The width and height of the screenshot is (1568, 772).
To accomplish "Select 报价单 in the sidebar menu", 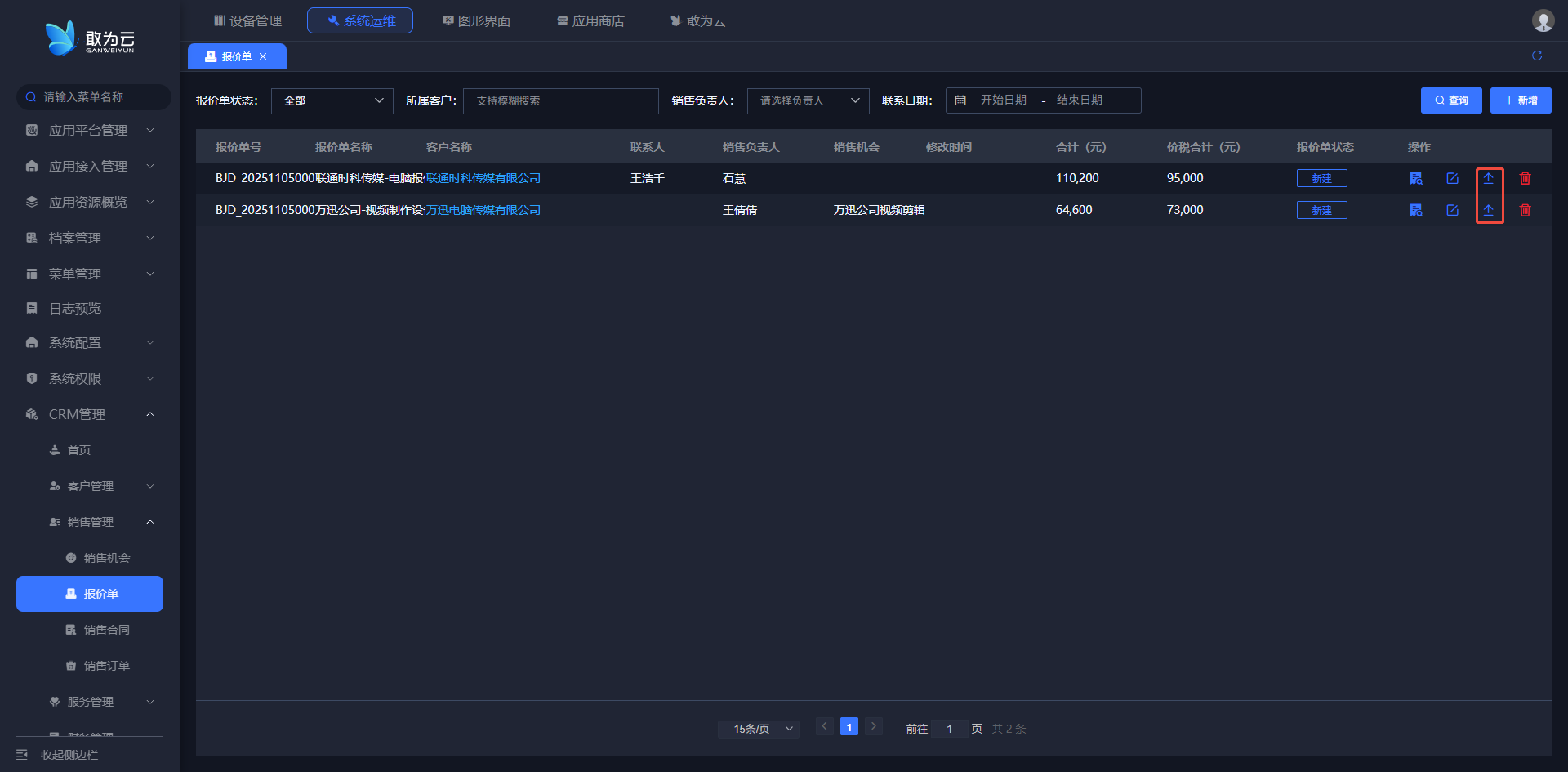I will tap(90, 594).
